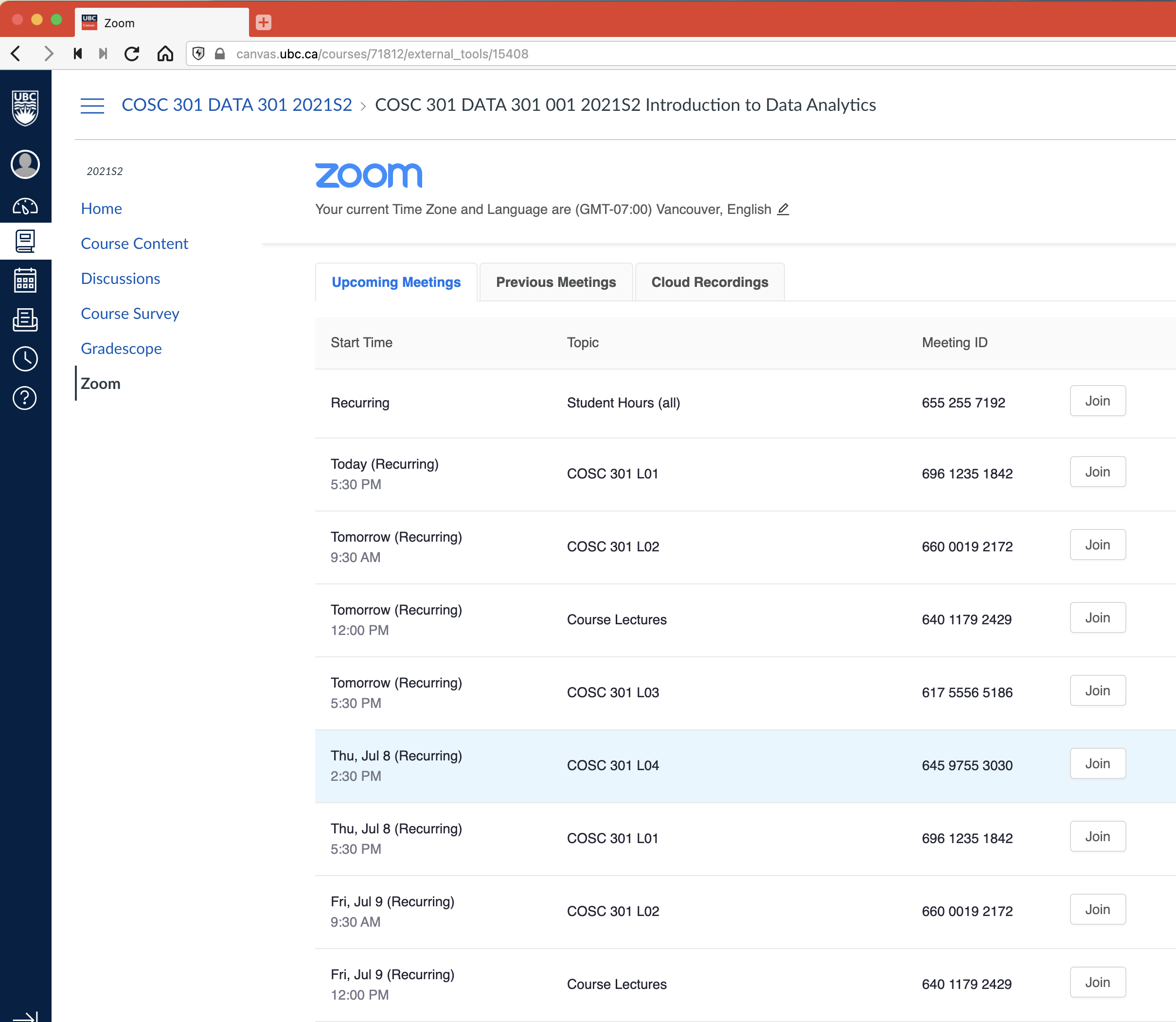Click the rewind navigation button

pyautogui.click(x=78, y=53)
